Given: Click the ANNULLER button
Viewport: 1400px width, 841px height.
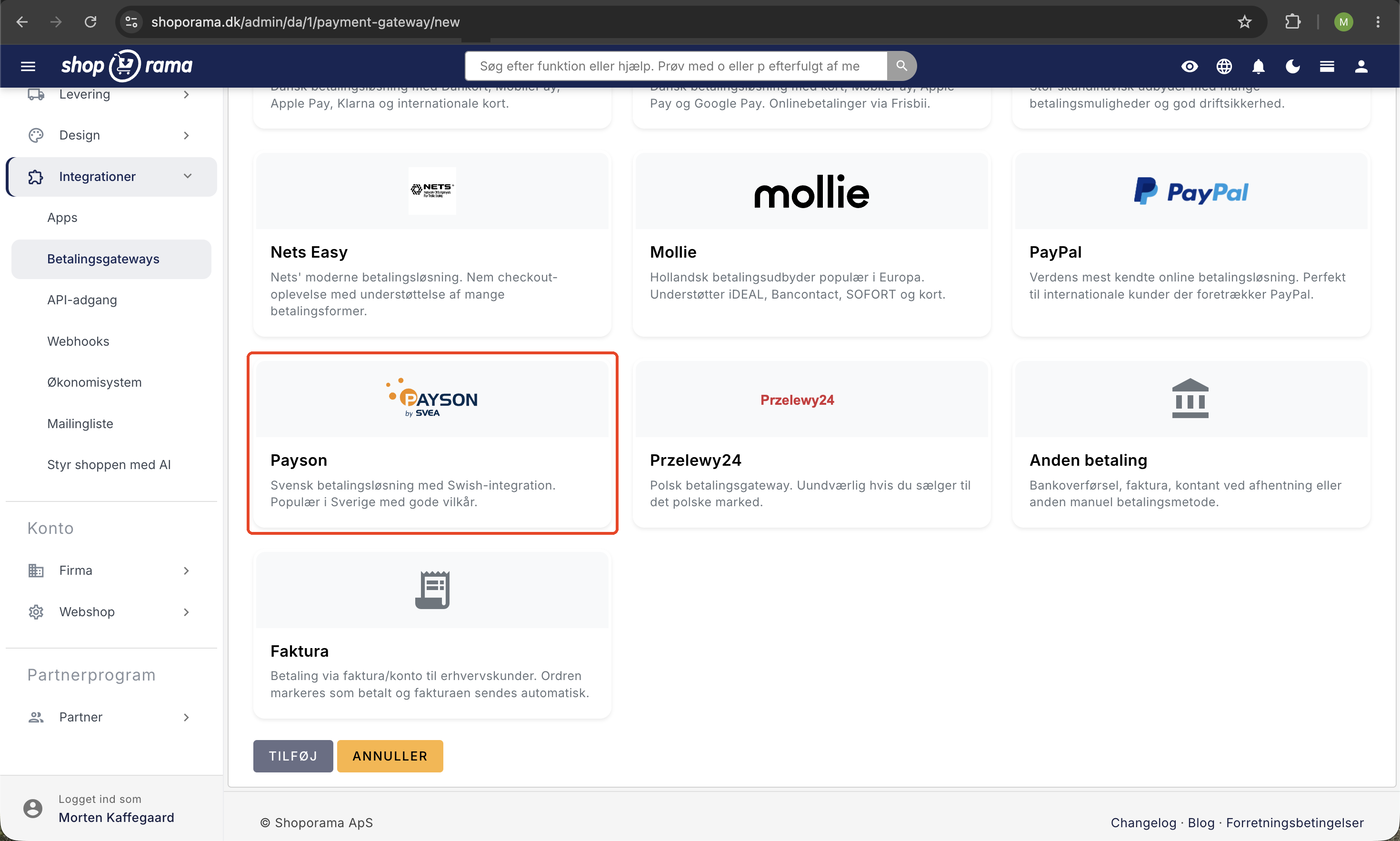Looking at the screenshot, I should click(390, 756).
